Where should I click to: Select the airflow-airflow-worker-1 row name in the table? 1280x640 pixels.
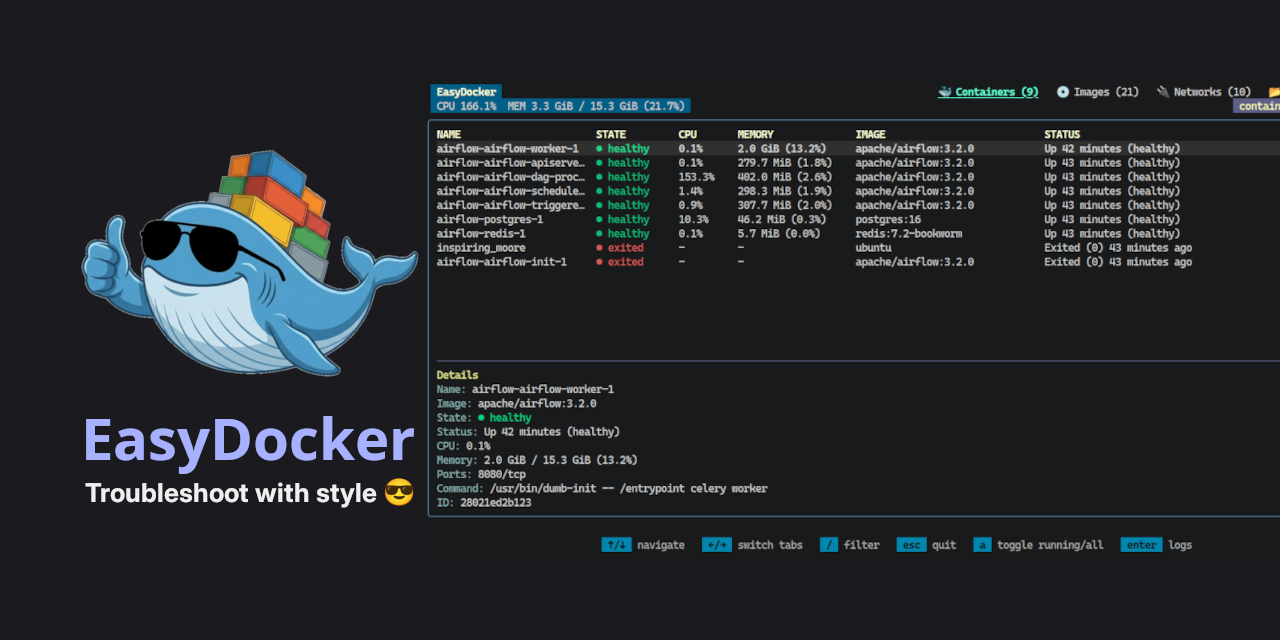507,148
